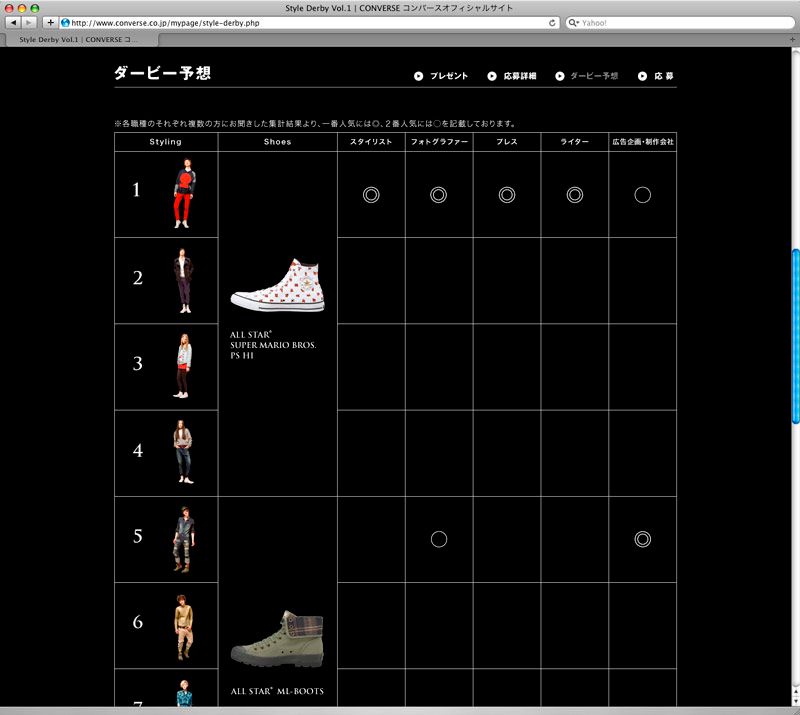This screenshot has height=715, width=800.
Task: Click the single circle in row 5 フォトグラファー
Action: point(438,539)
